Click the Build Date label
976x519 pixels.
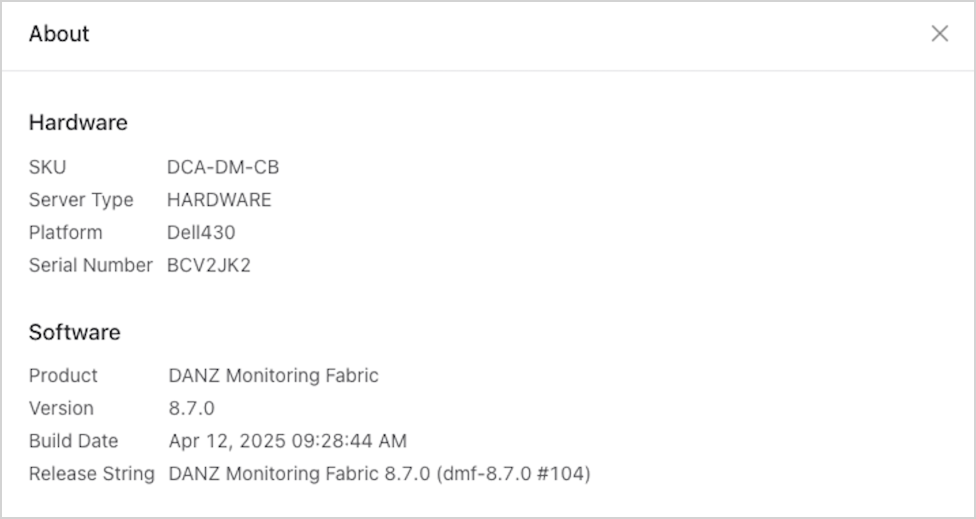point(73,441)
